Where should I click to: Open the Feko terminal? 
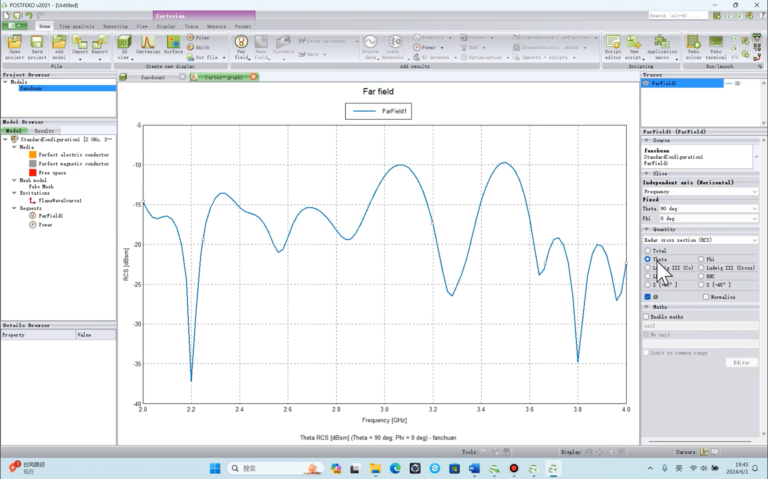[x=716, y=47]
